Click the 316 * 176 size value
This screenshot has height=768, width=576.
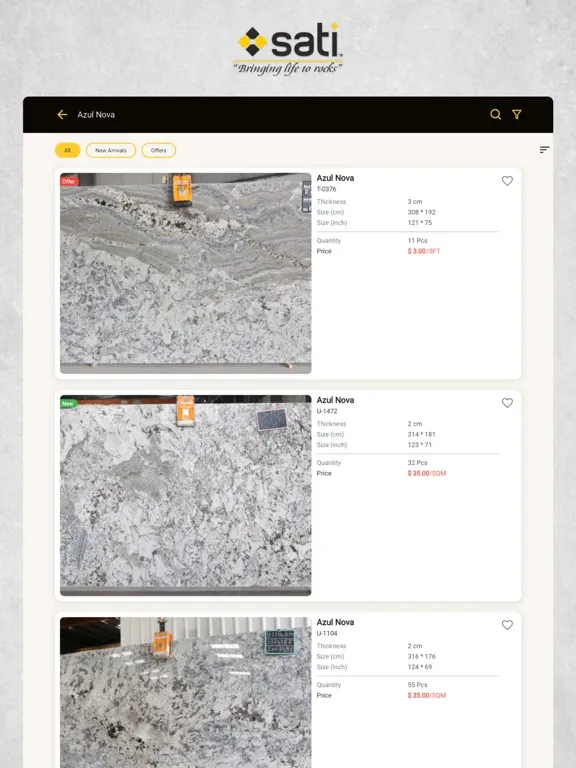tap(421, 656)
